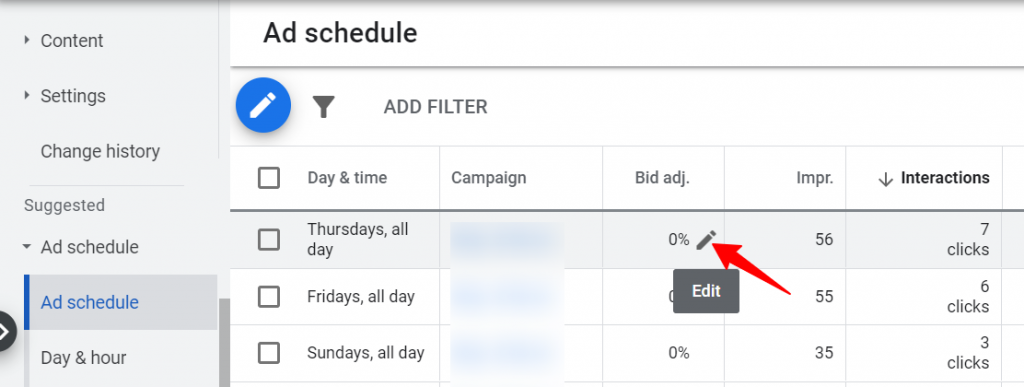Open the side panel arrow button

click(x=5, y=332)
